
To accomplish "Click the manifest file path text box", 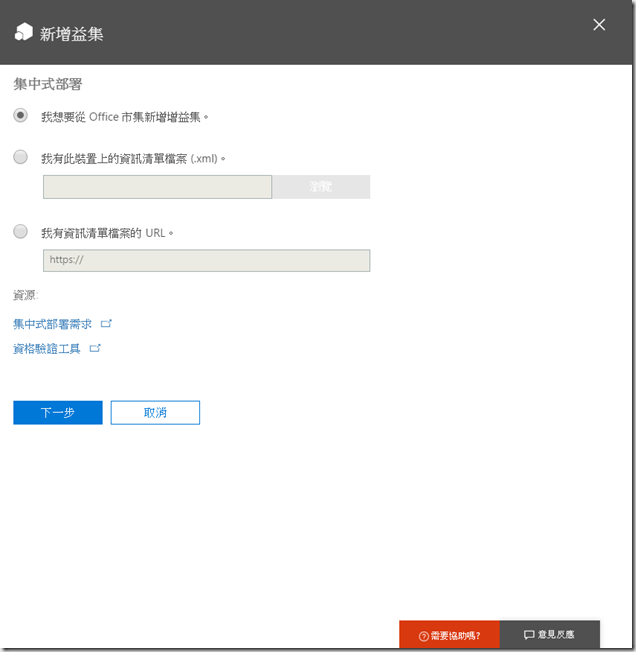I will 157,187.
